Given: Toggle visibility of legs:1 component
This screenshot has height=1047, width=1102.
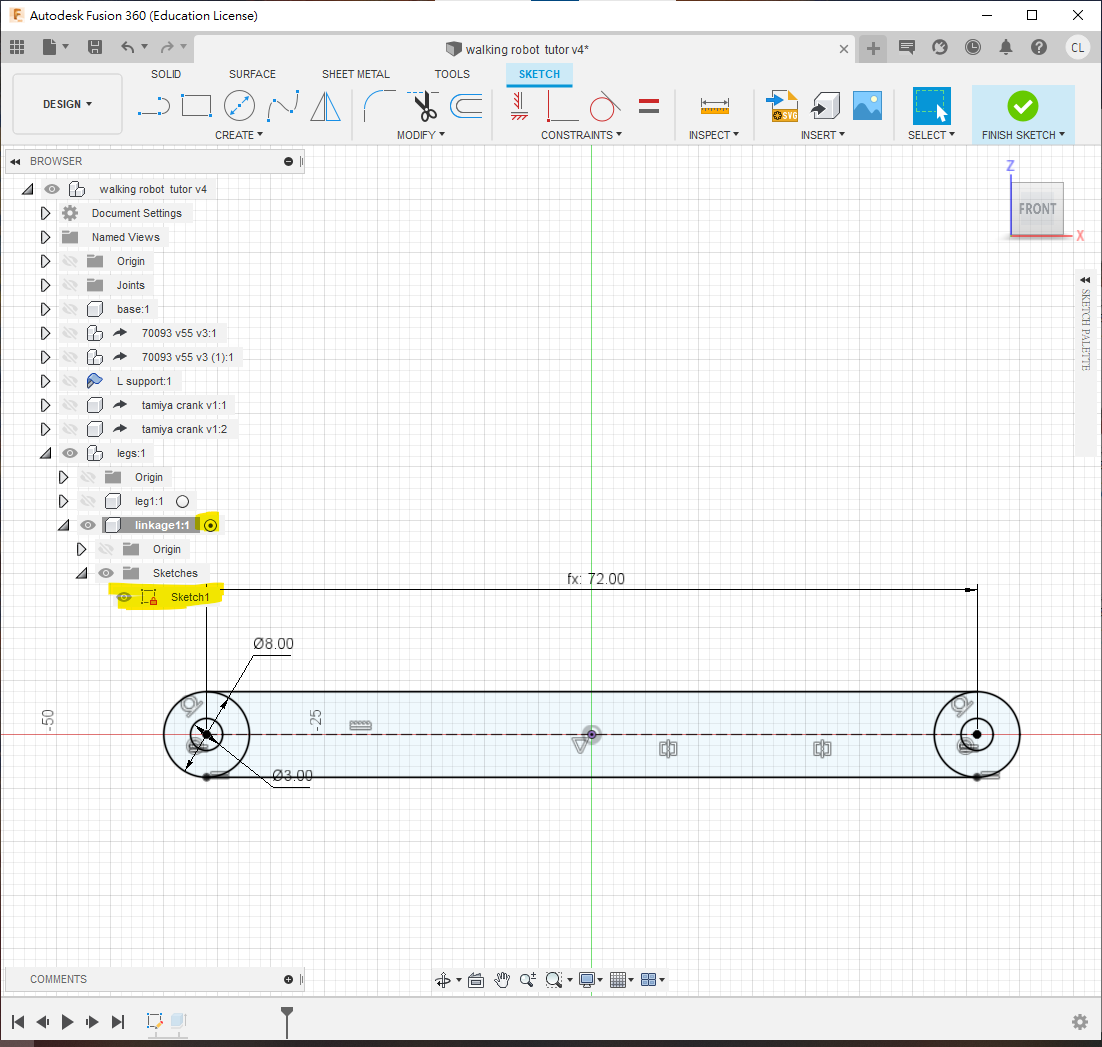Looking at the screenshot, I should (x=70, y=453).
